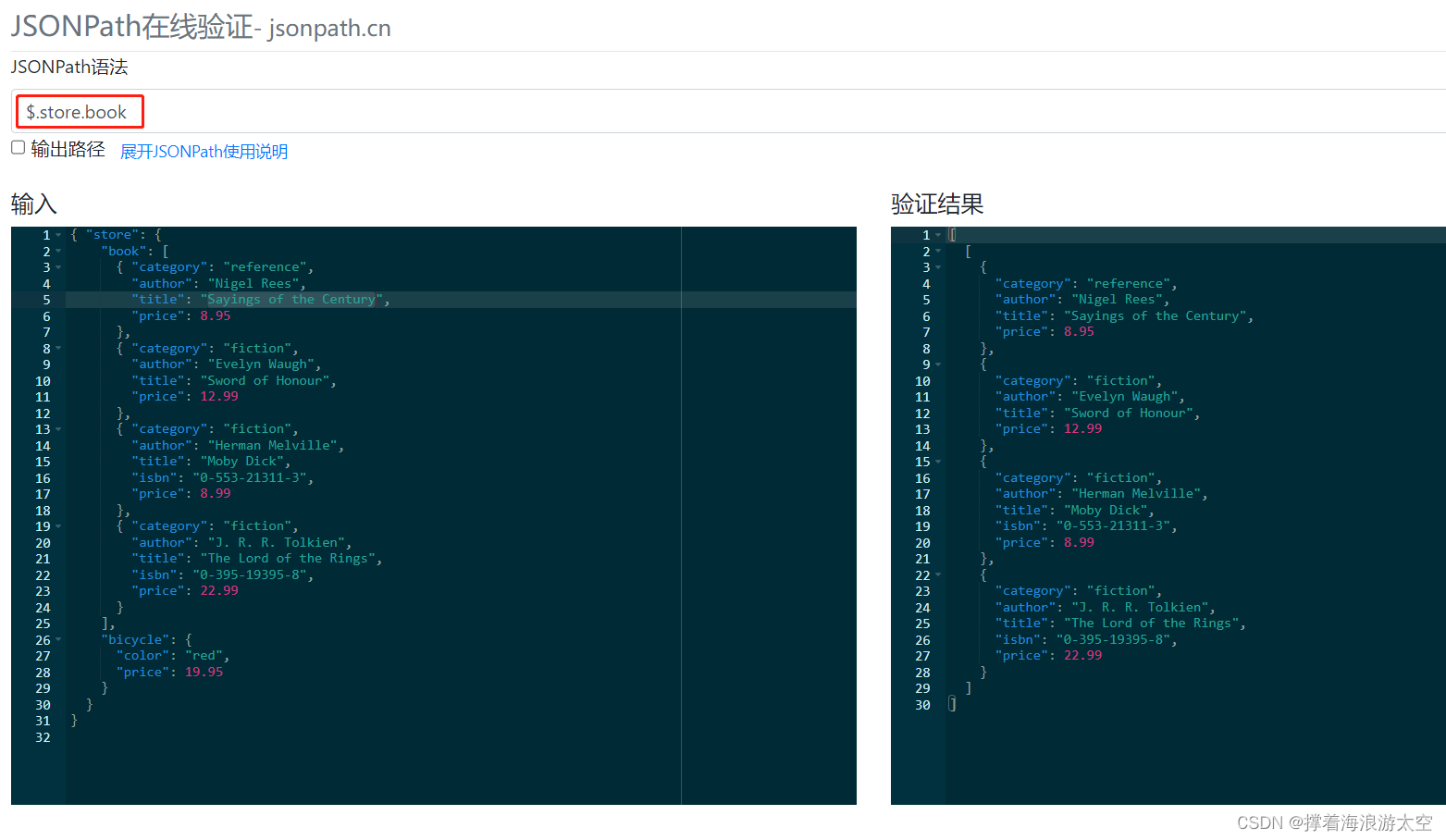The image size is (1446, 840).
Task: Fold the Tolkien object on line 19 of 输入
Action: click(58, 526)
